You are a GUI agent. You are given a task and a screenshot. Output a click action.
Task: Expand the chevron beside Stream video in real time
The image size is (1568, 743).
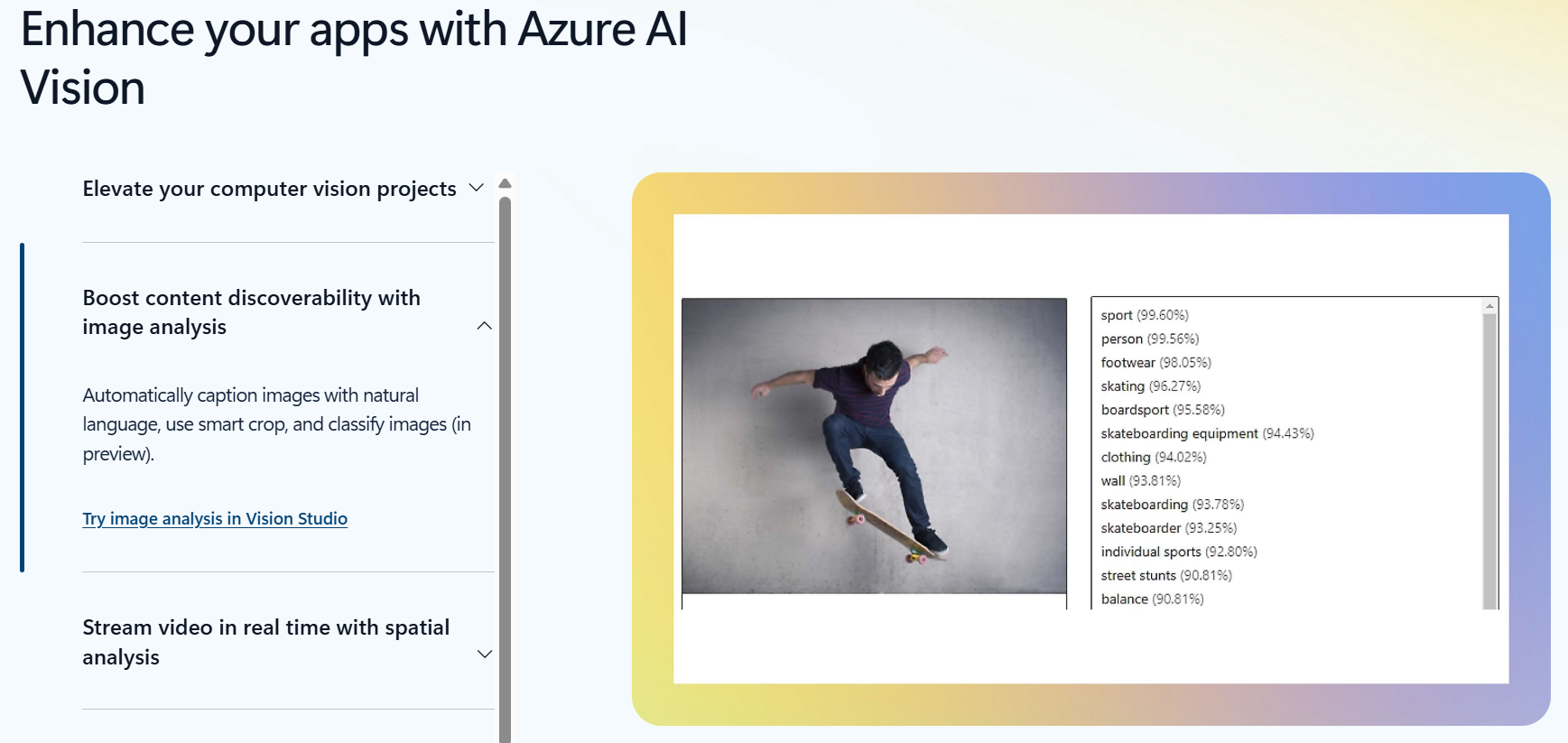[x=484, y=654]
